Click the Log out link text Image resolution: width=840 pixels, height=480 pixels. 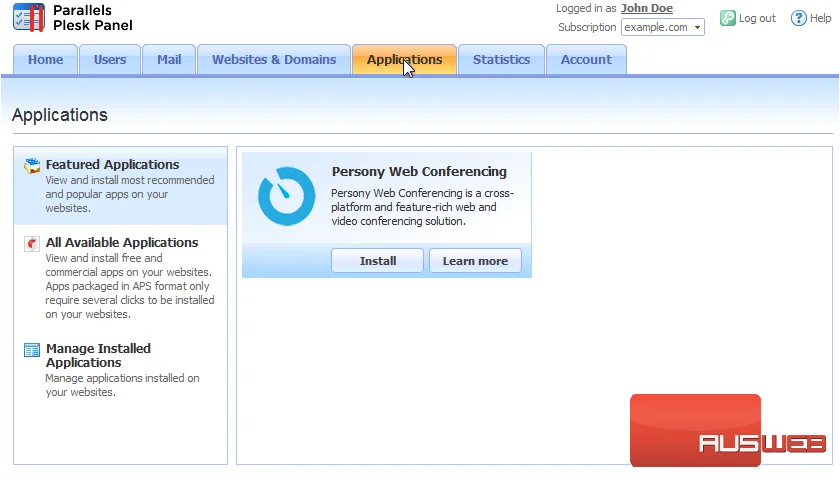(757, 18)
